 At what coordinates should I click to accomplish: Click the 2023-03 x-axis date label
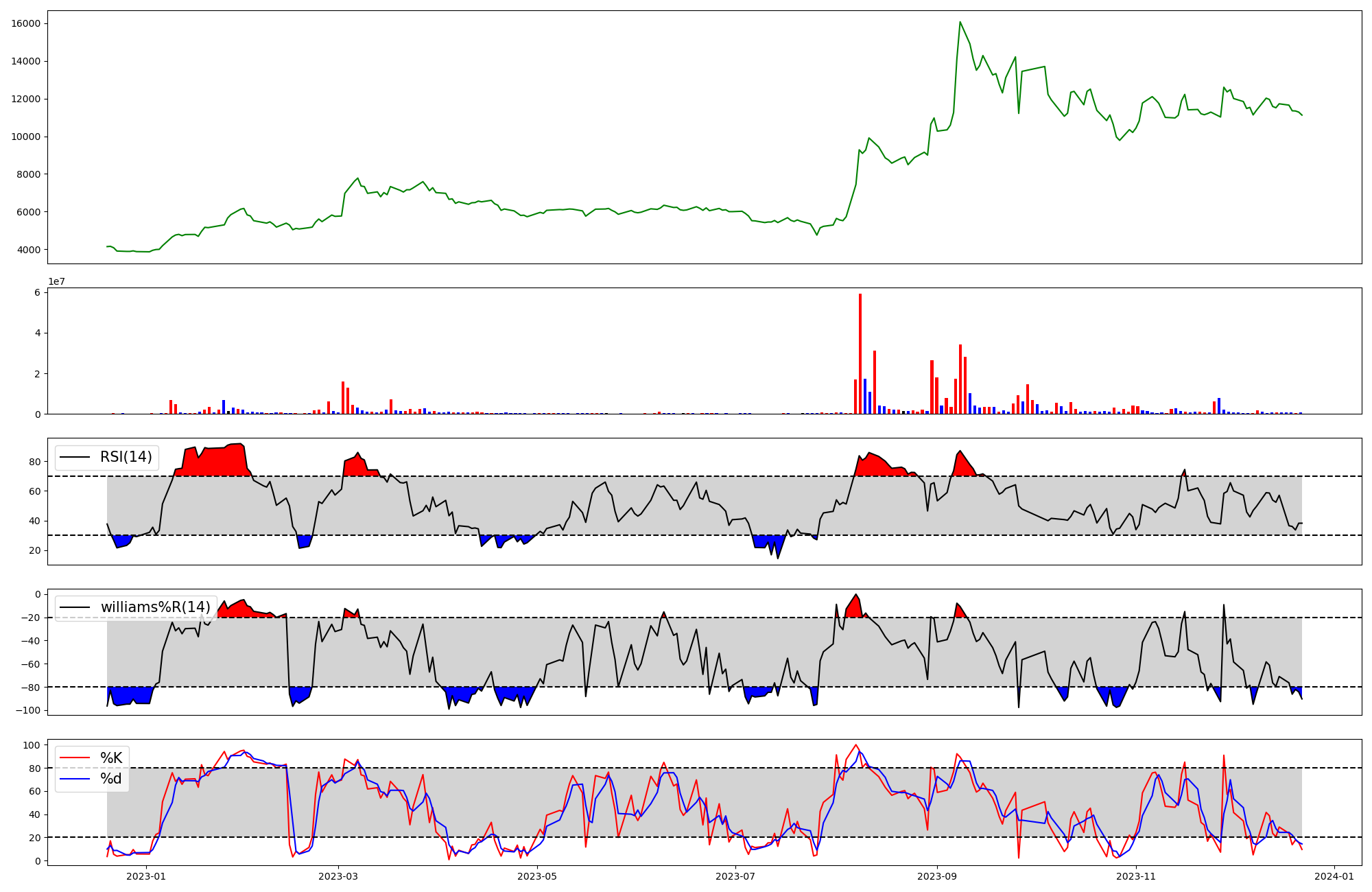coord(338,876)
